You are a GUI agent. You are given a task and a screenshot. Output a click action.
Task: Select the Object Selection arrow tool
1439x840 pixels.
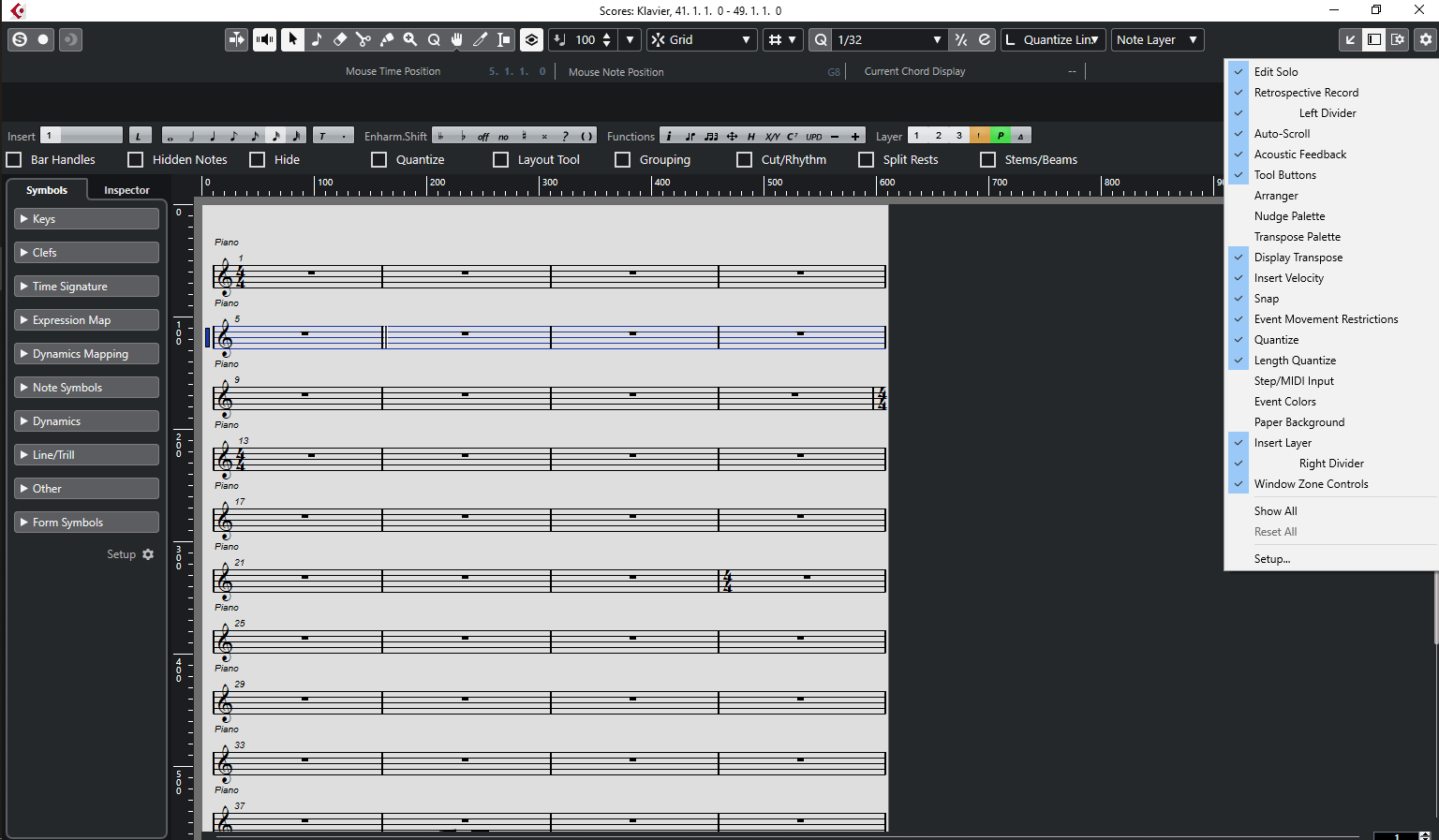click(x=292, y=39)
